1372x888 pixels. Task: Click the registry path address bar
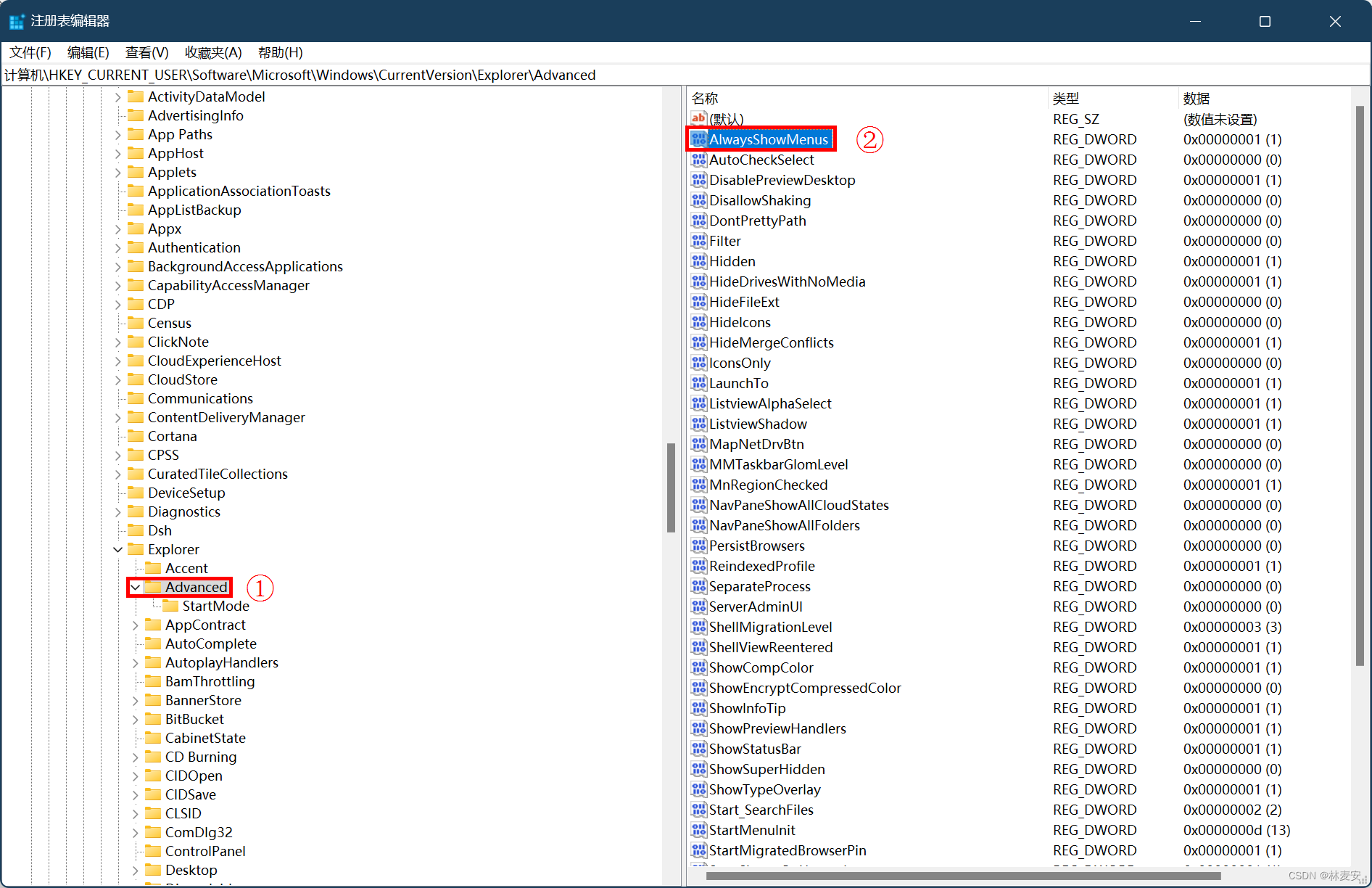685,75
